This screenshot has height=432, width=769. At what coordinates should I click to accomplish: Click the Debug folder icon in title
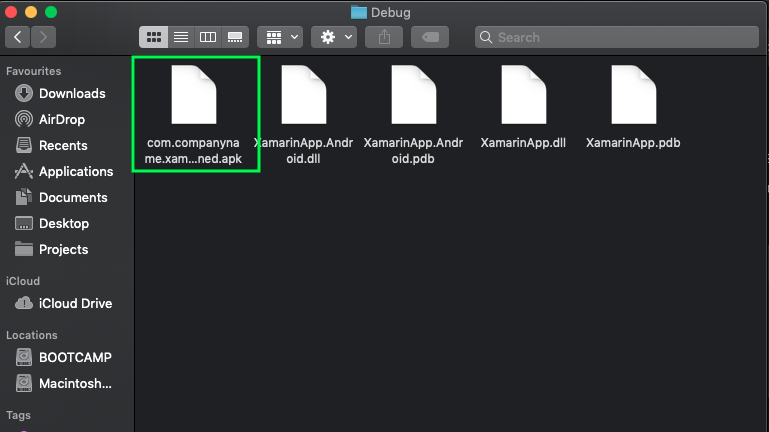359,12
